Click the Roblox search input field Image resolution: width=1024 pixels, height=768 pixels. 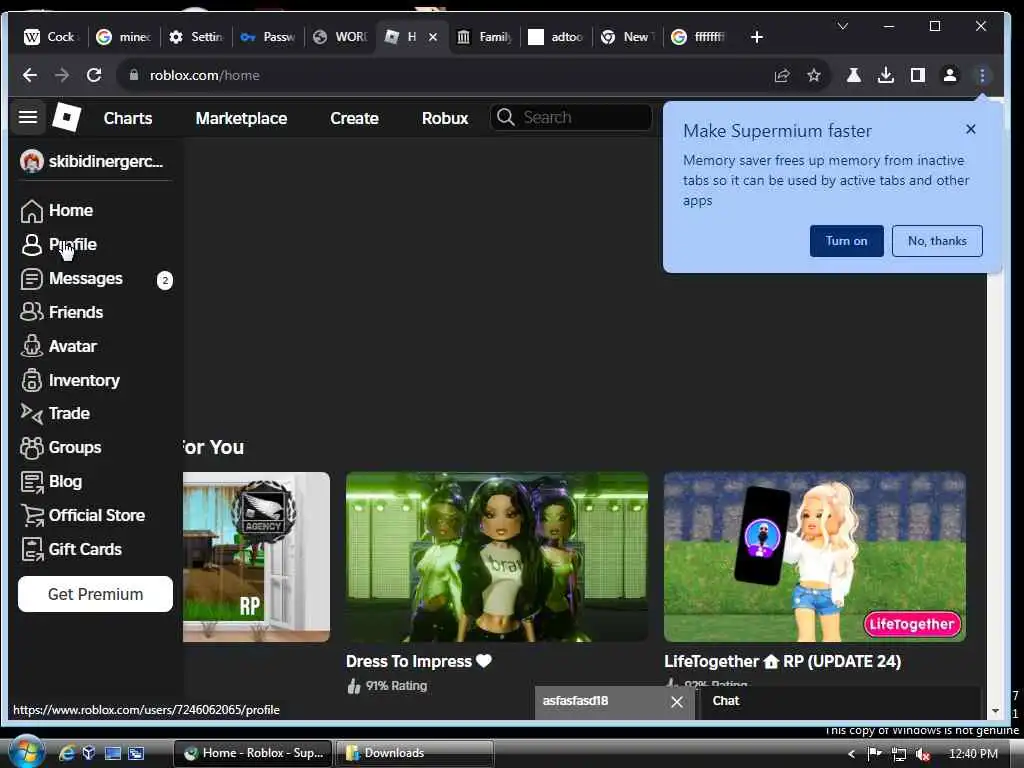click(572, 117)
